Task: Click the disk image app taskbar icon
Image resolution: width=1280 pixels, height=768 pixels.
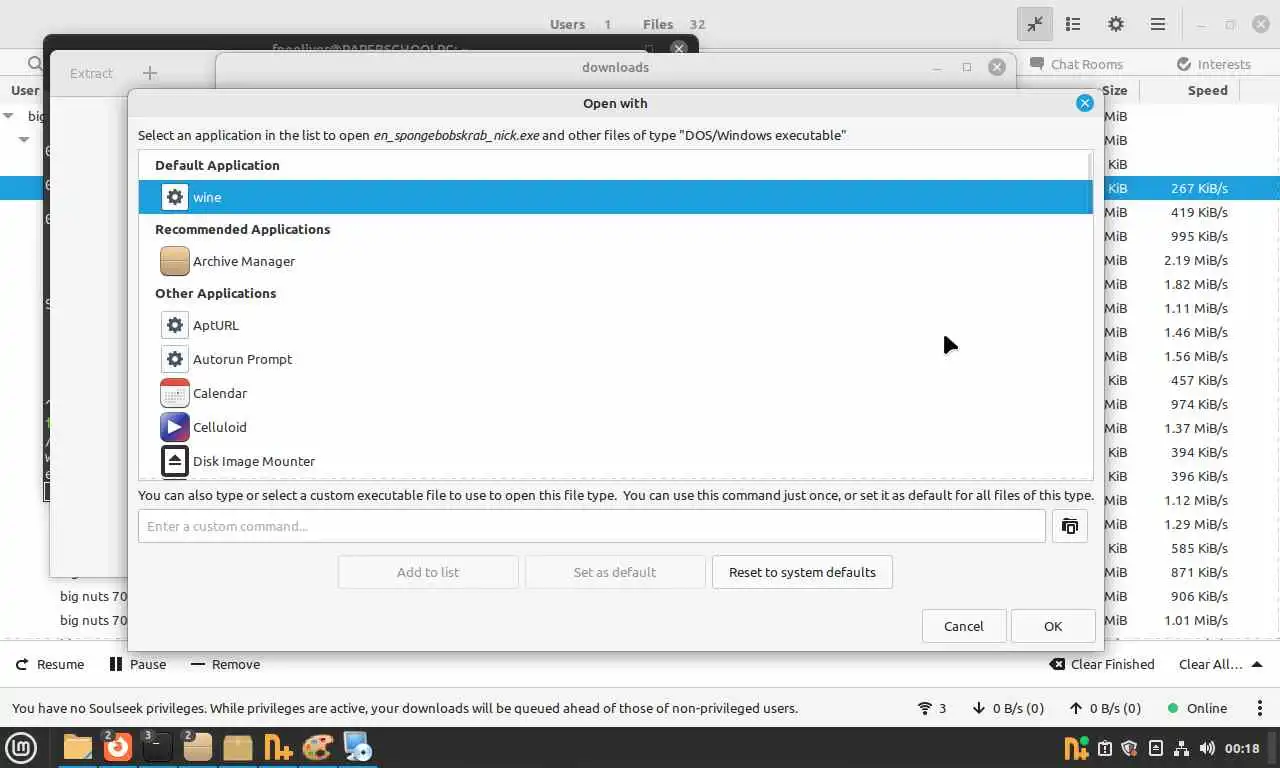Action: (x=357, y=747)
